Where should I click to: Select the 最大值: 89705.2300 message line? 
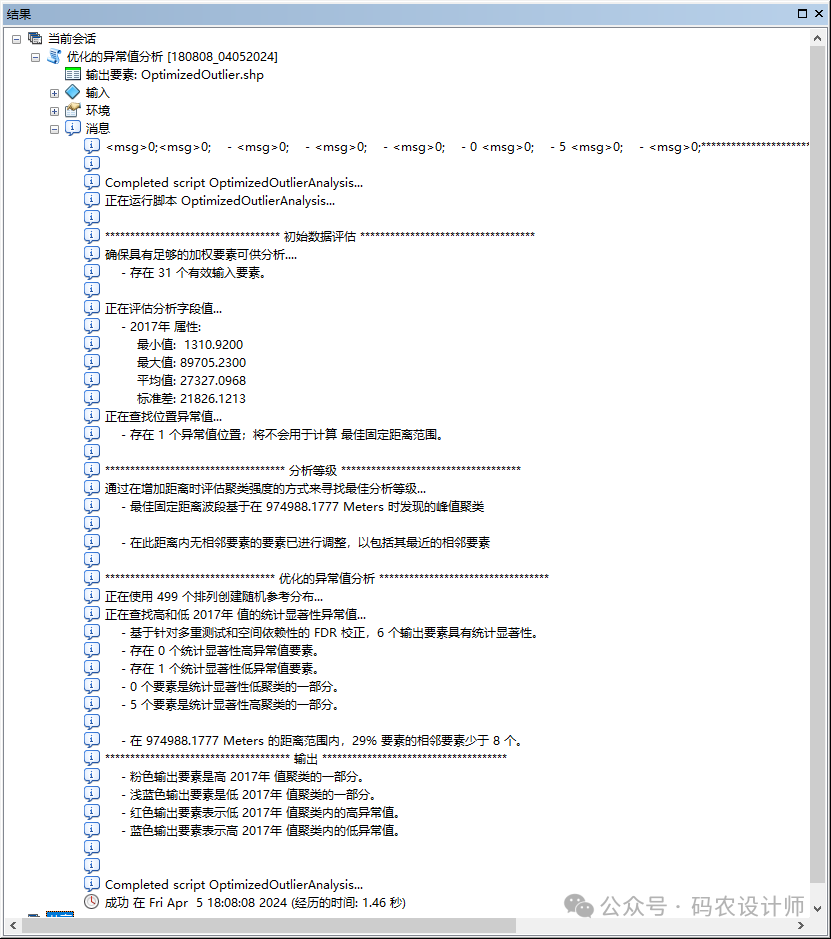point(191,362)
